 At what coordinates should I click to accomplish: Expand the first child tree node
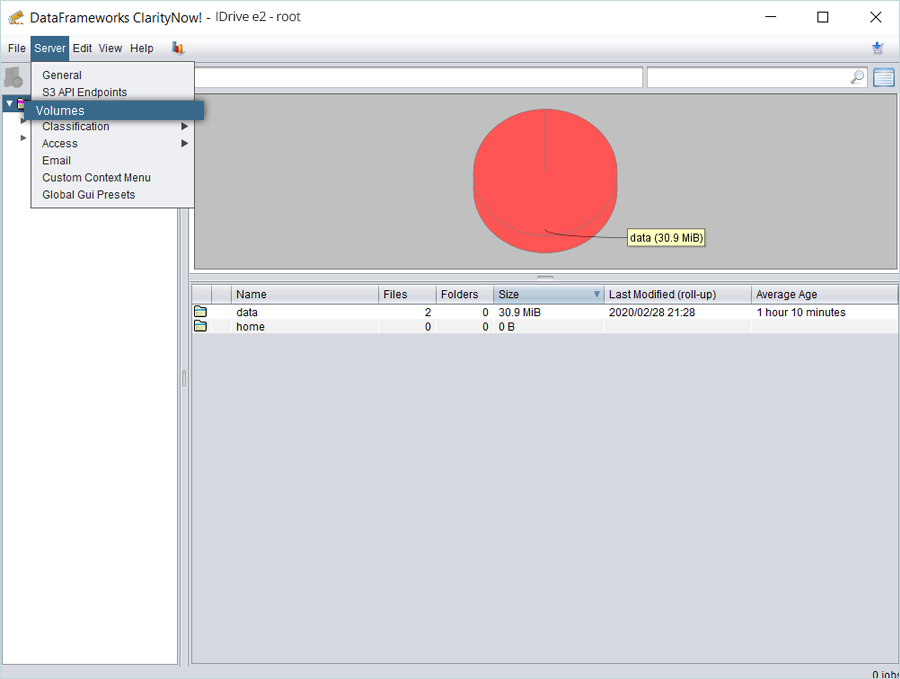pyautogui.click(x=23, y=121)
